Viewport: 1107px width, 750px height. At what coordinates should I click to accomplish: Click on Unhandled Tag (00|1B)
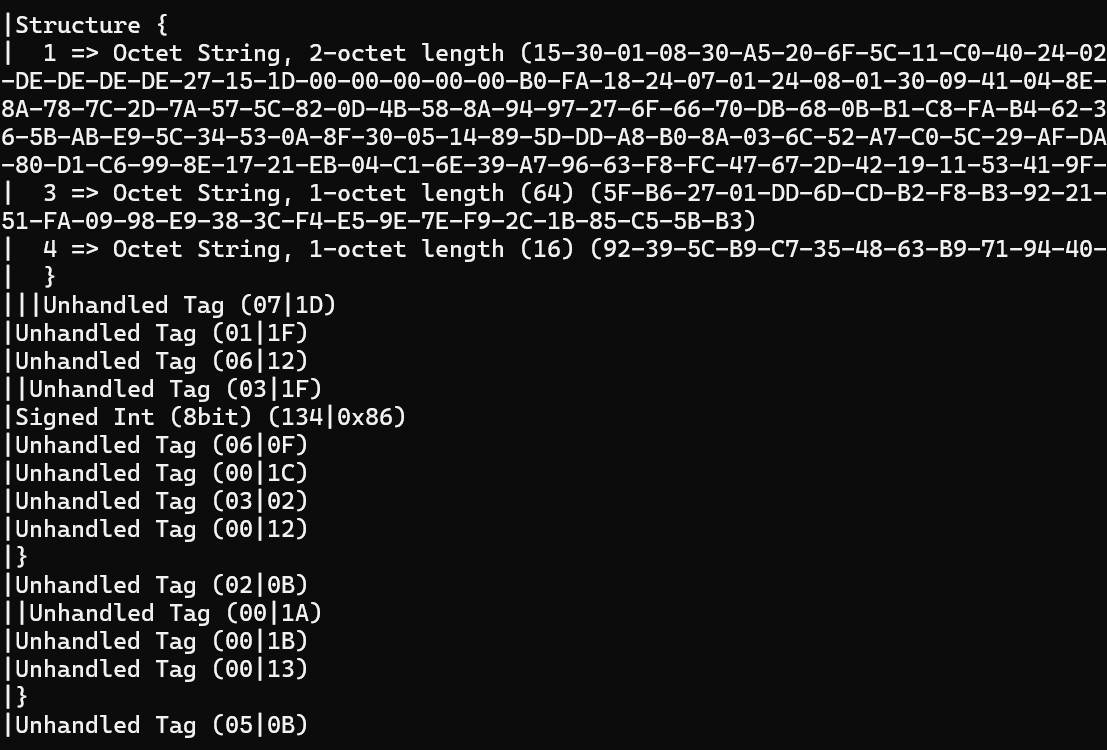(161, 641)
